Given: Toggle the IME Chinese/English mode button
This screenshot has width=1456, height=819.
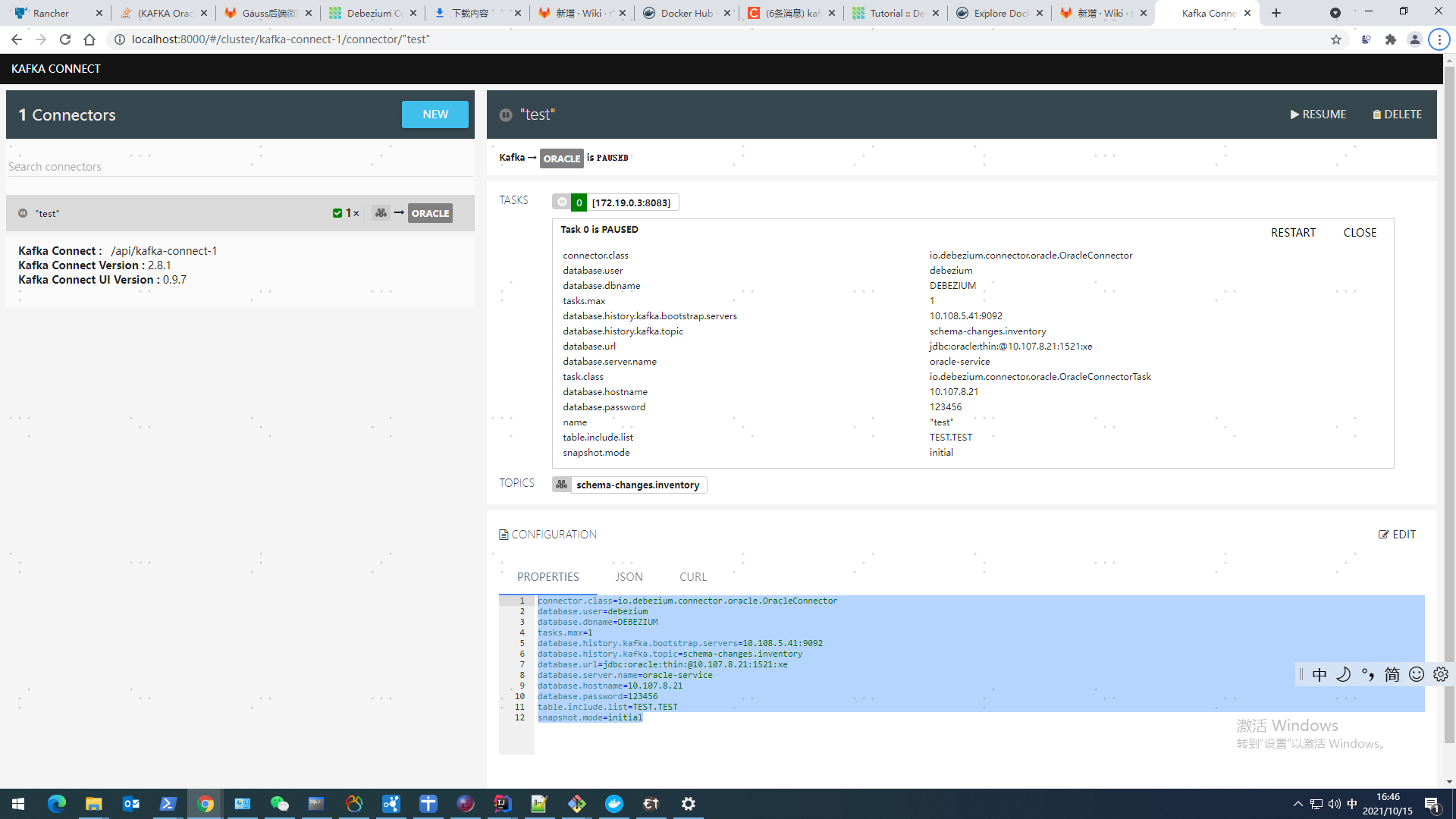Looking at the screenshot, I should [x=1319, y=675].
